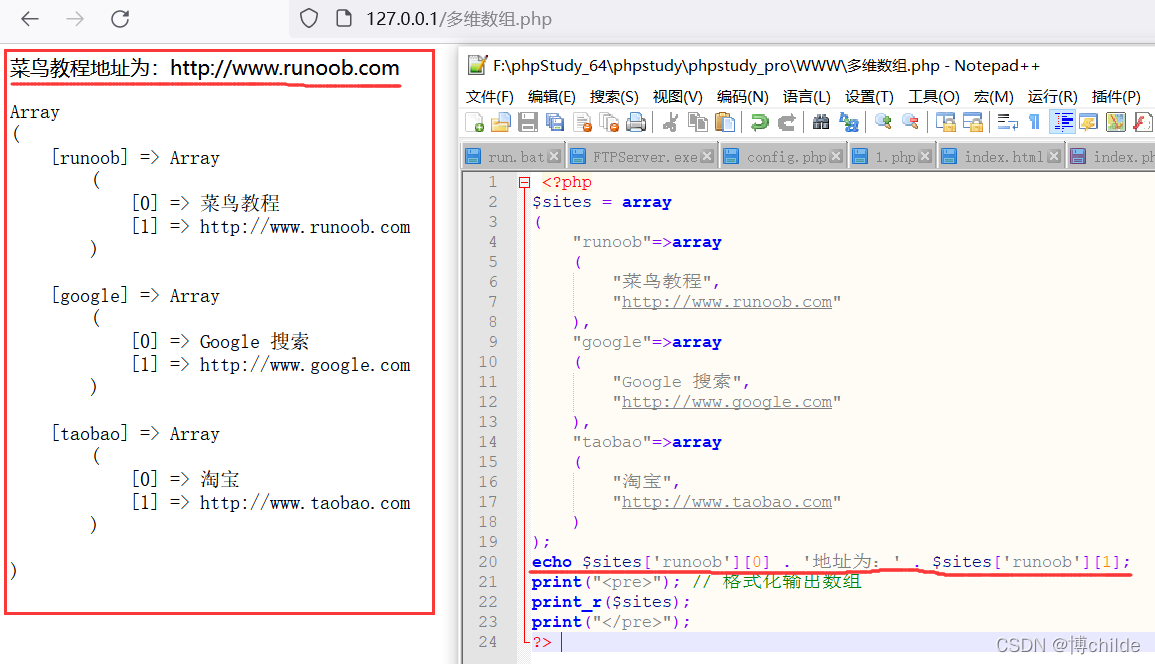Open Replace toolbar icon
Screen dimensions: 1155x664
coord(849,122)
